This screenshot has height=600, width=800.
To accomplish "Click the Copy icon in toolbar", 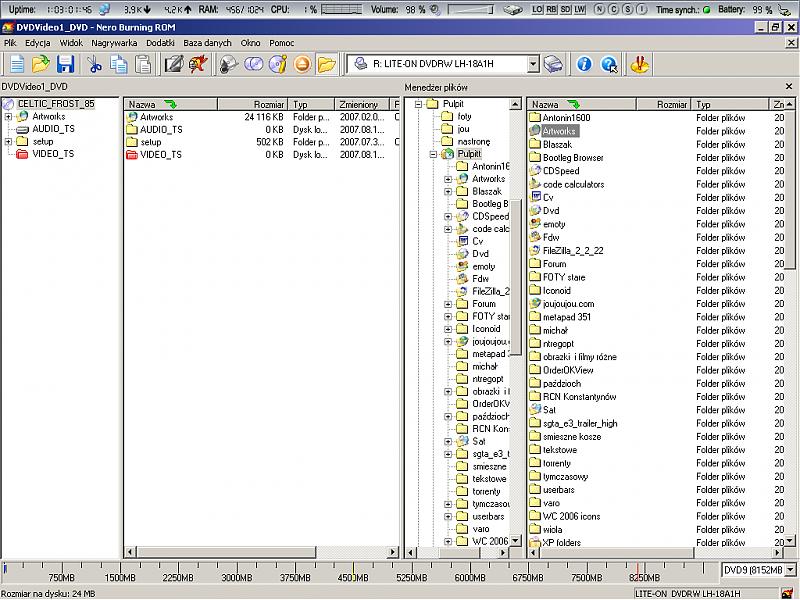I will click(x=119, y=64).
